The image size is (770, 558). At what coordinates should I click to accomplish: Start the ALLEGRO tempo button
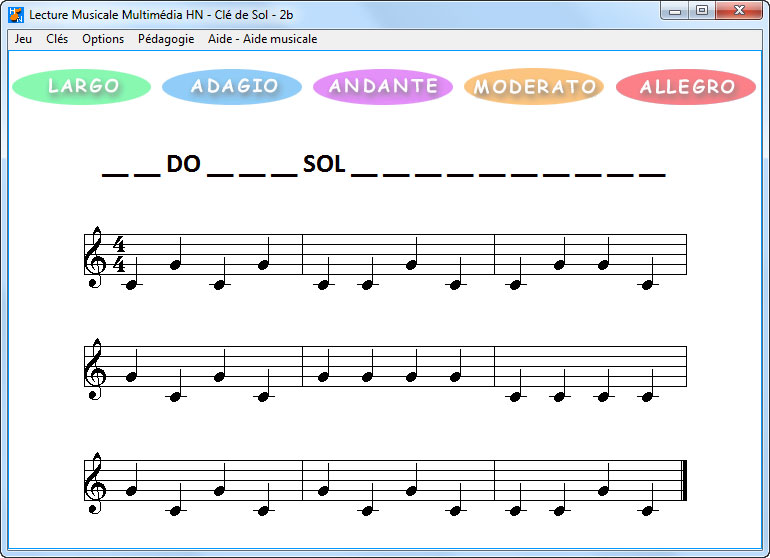pos(686,86)
